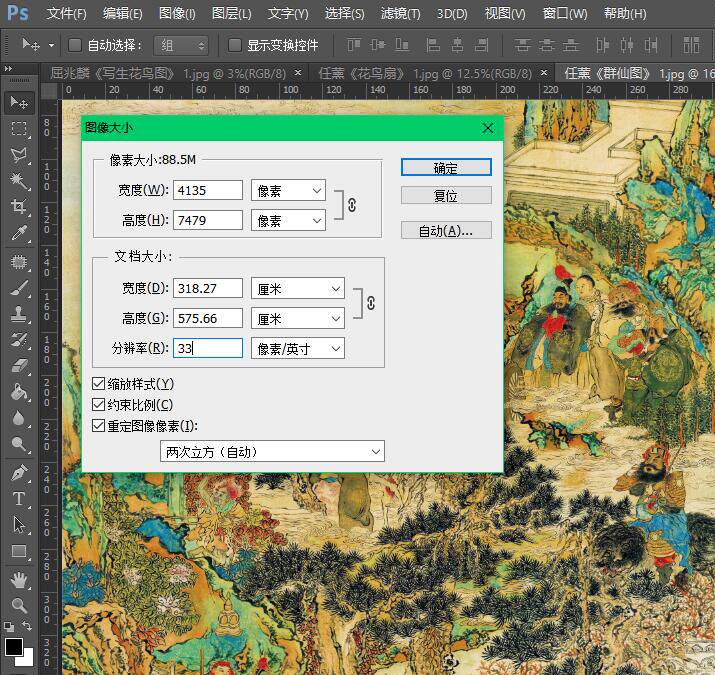Select the History Brush tool
This screenshot has height=675, width=715.
coord(19,340)
